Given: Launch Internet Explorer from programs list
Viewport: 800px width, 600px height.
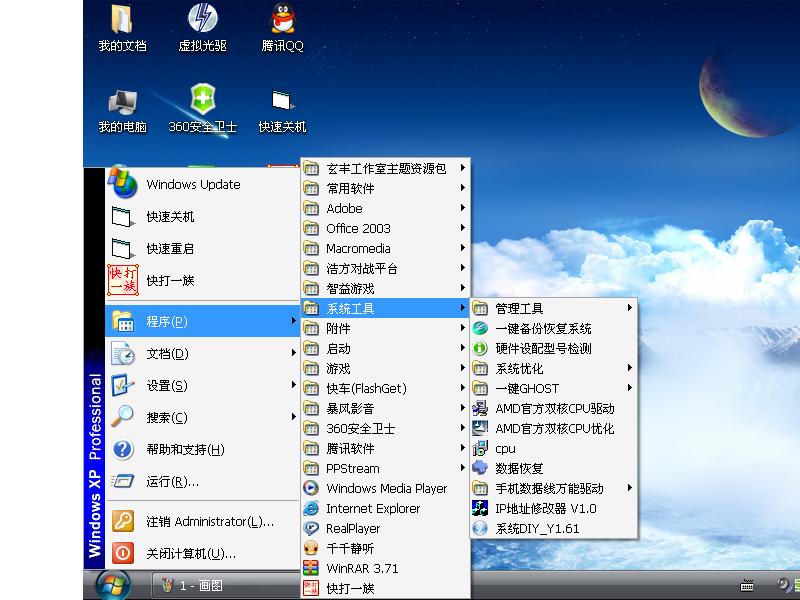Looking at the screenshot, I should 372,508.
